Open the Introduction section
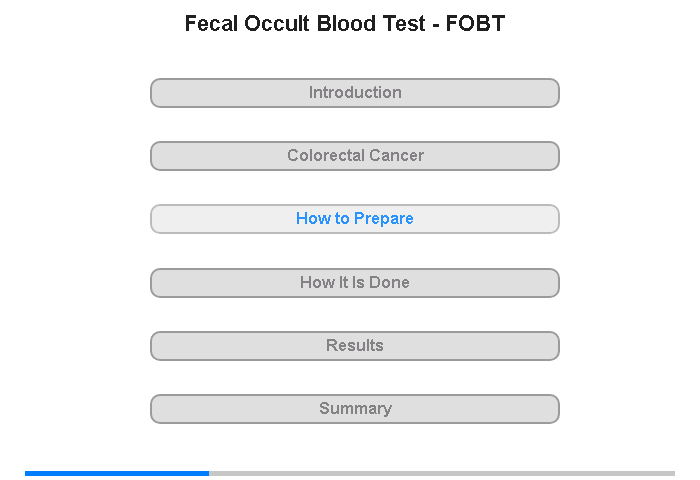700x480 pixels. (354, 93)
